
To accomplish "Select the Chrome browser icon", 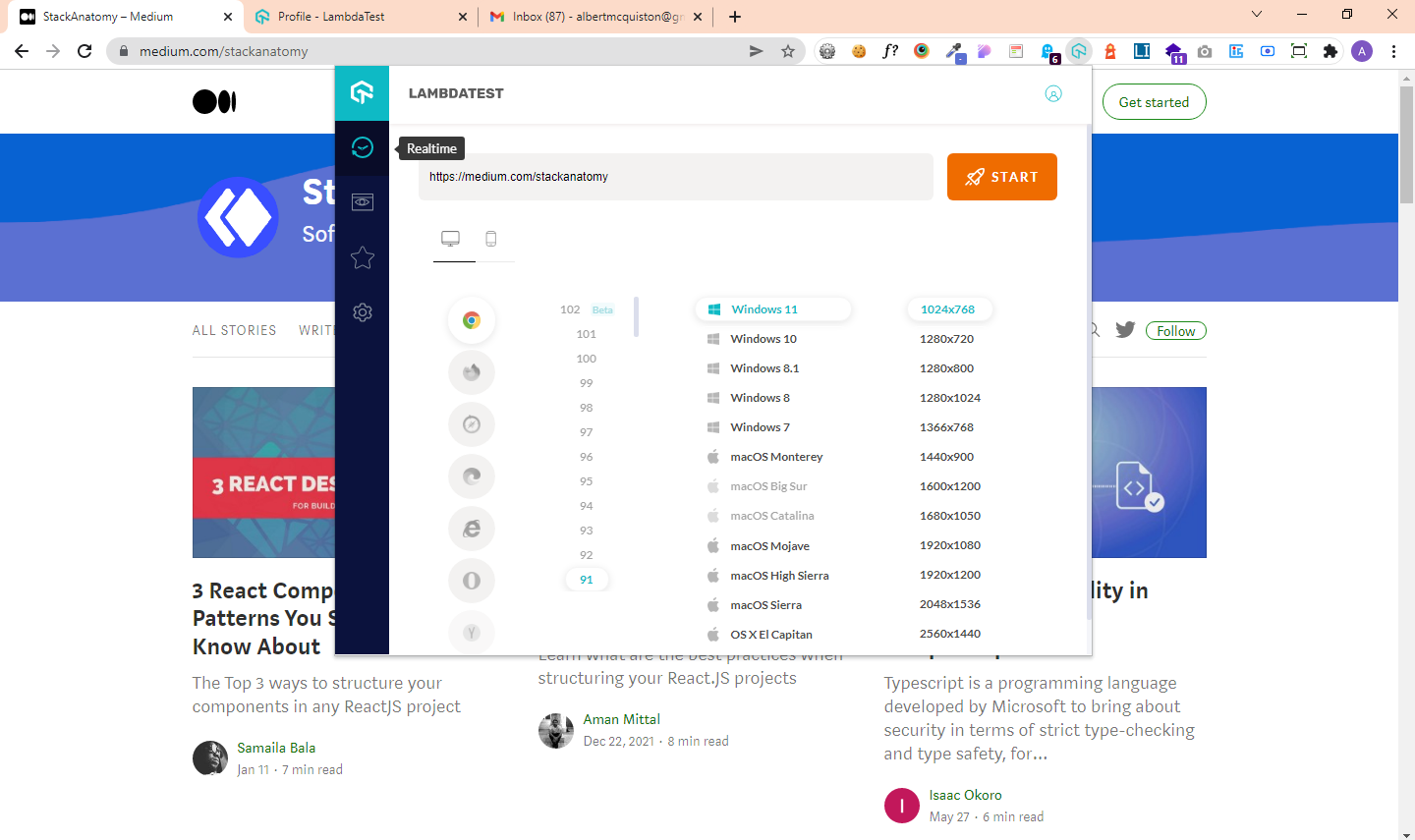I will pos(472,320).
